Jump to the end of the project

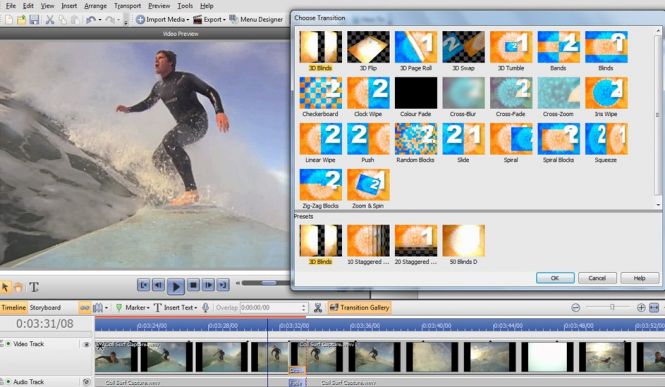click(223, 285)
